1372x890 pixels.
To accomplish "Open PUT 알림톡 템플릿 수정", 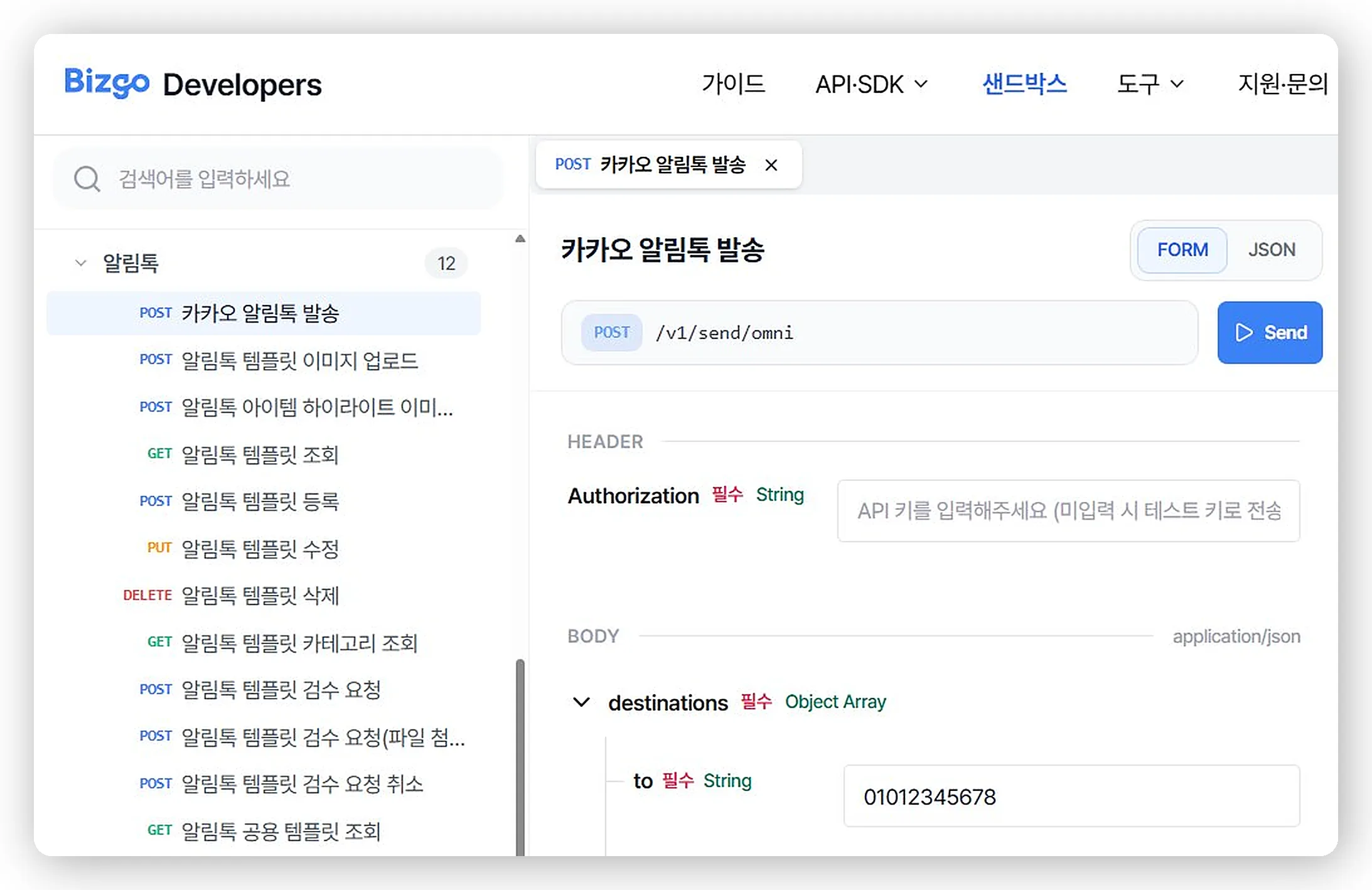I will [264, 549].
